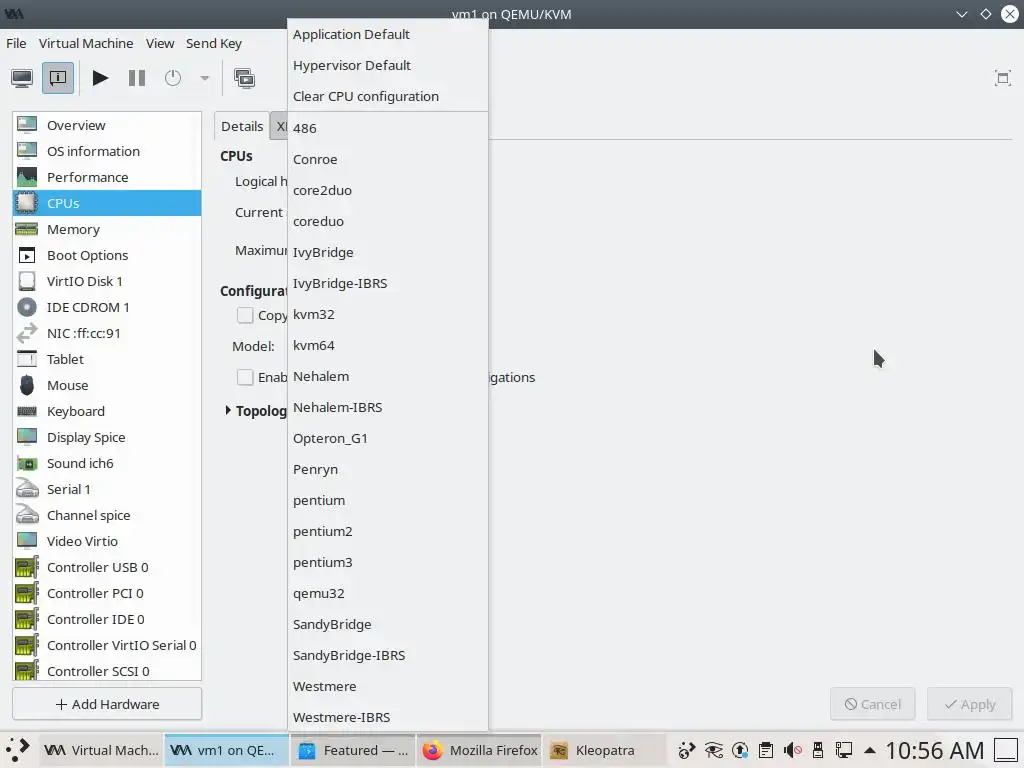1024x768 pixels.
Task: Pick the Penryn CPU model
Action: point(388,470)
